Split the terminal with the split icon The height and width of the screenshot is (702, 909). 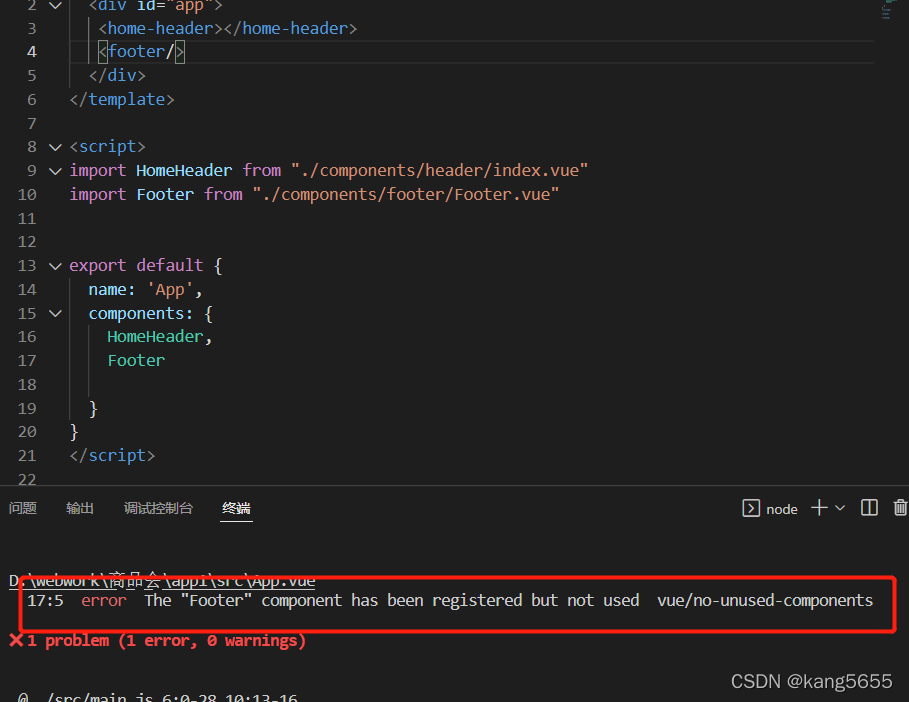869,508
